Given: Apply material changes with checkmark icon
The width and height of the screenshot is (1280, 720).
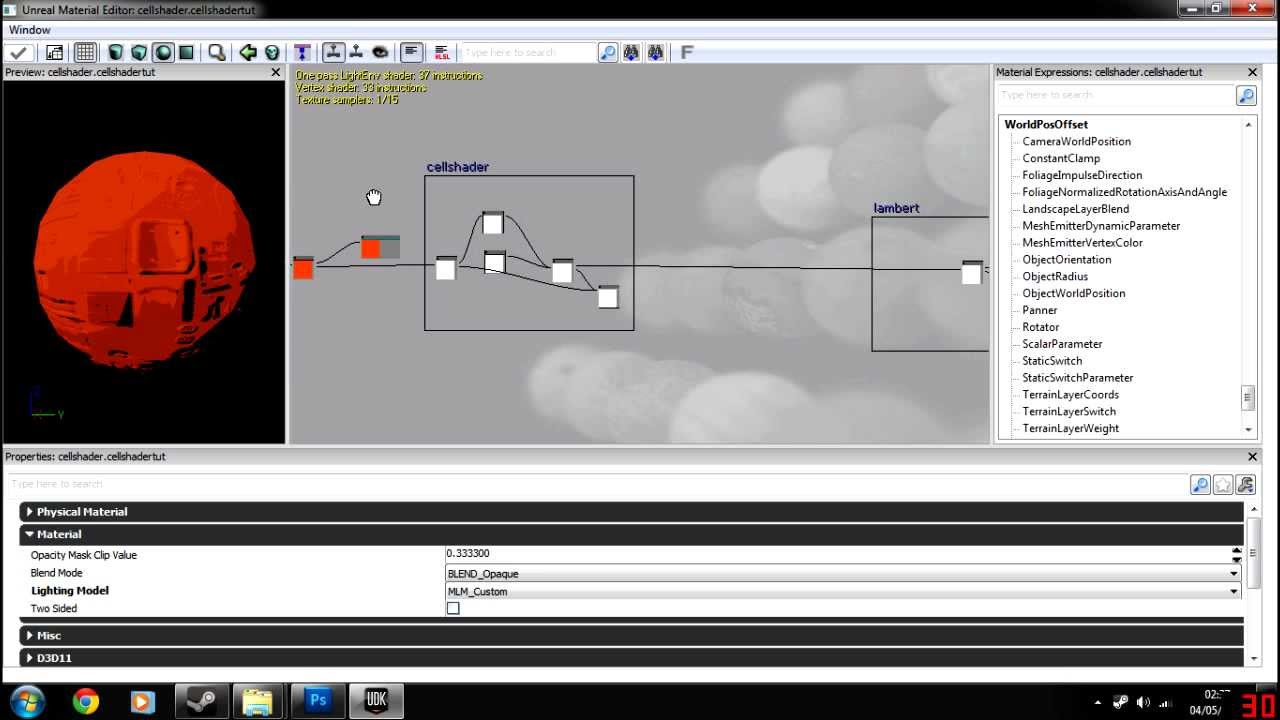Looking at the screenshot, I should 19,52.
